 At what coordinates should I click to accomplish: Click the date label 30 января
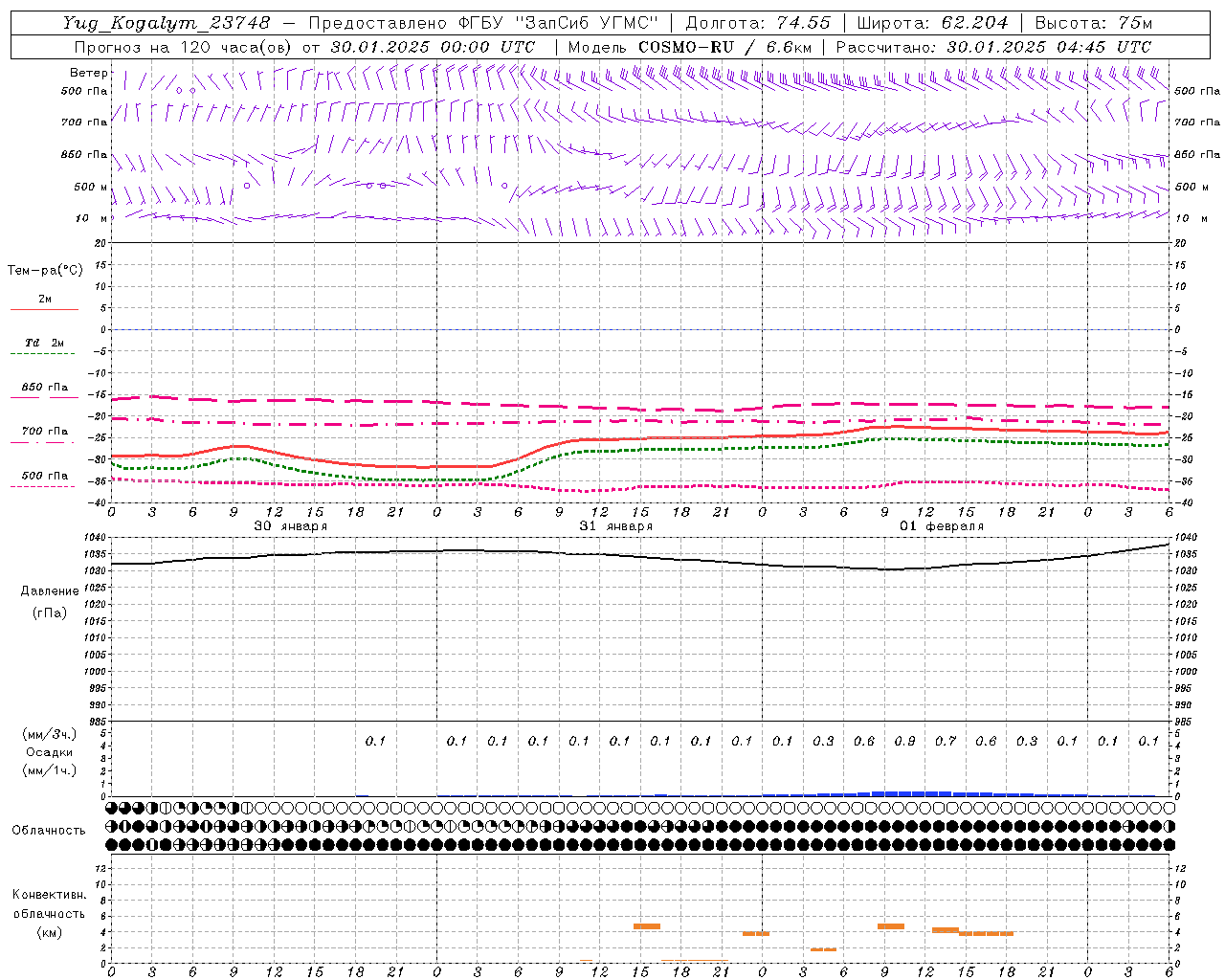coord(290,526)
